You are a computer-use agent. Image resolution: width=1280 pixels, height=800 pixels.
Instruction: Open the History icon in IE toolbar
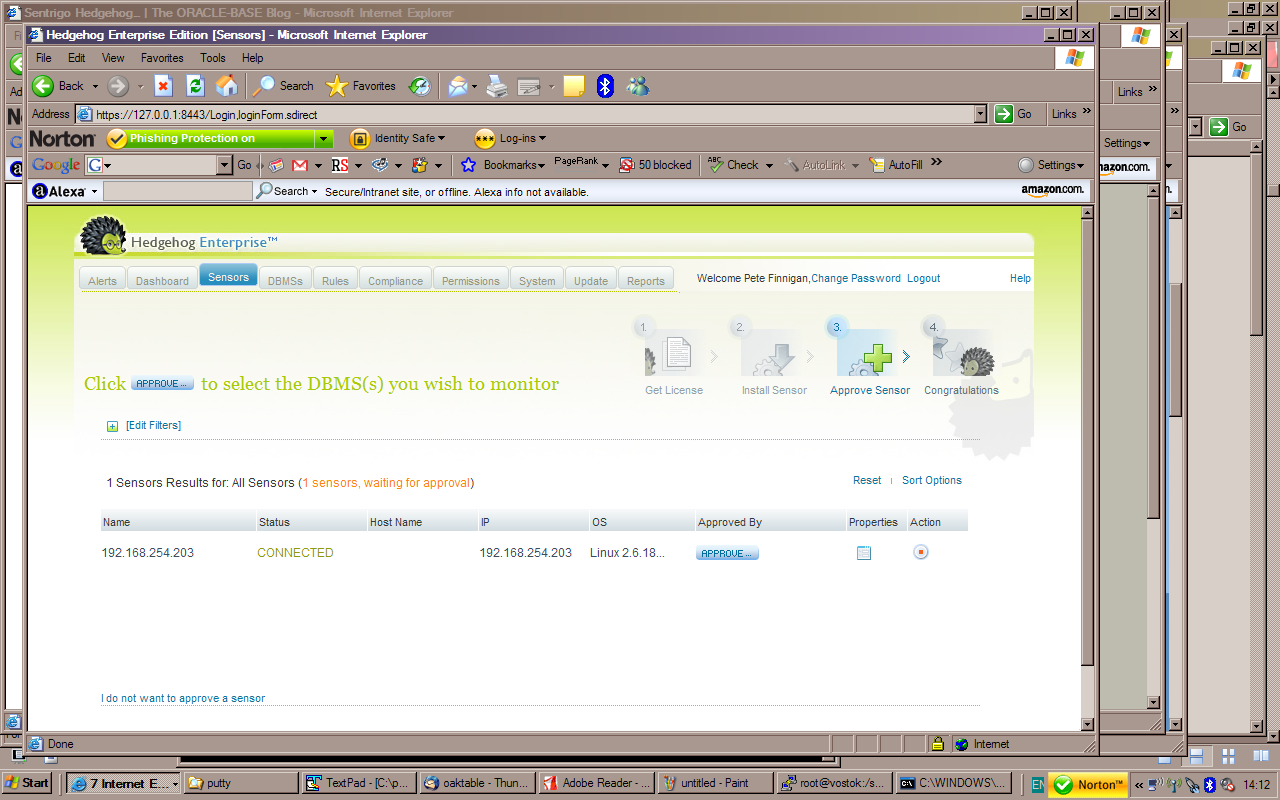[x=420, y=86]
